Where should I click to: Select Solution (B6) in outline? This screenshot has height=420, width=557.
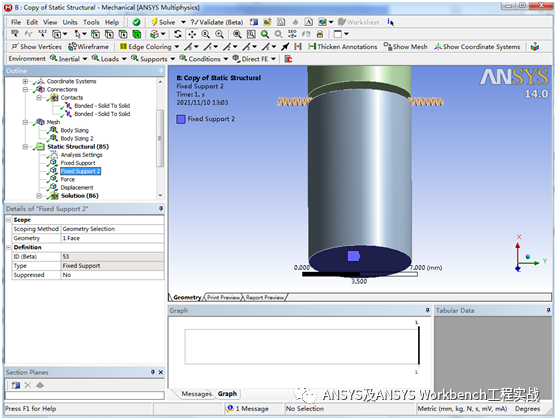80,196
